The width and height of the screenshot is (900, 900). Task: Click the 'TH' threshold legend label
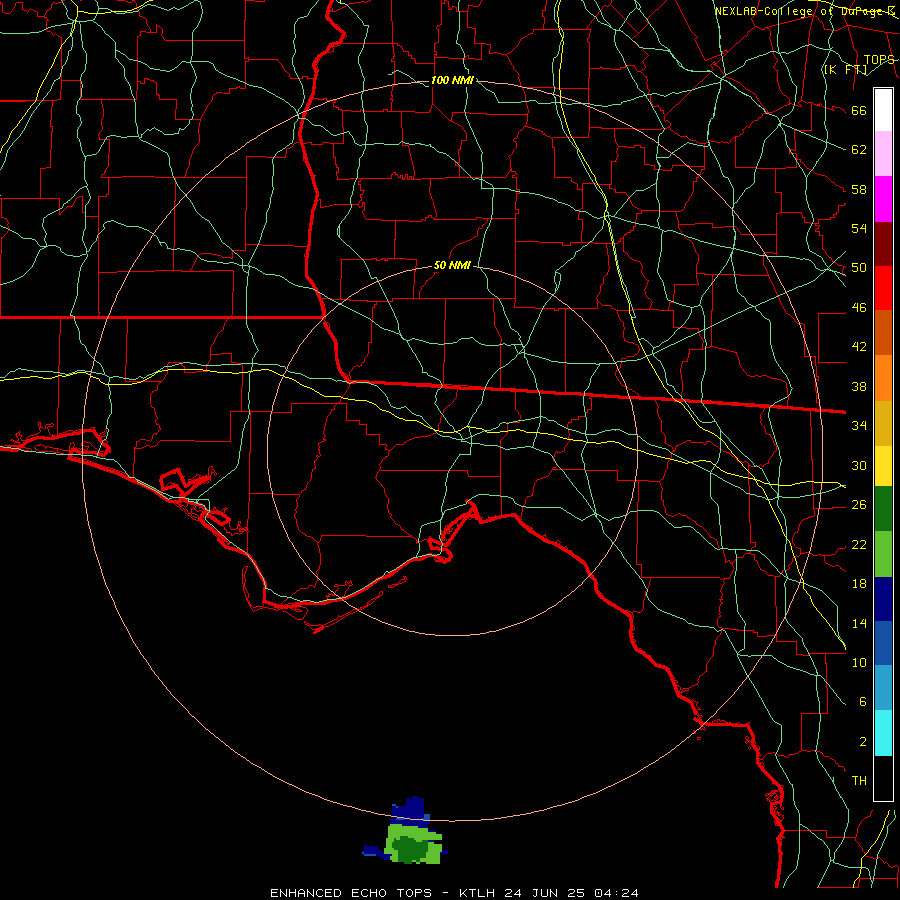[x=859, y=780]
